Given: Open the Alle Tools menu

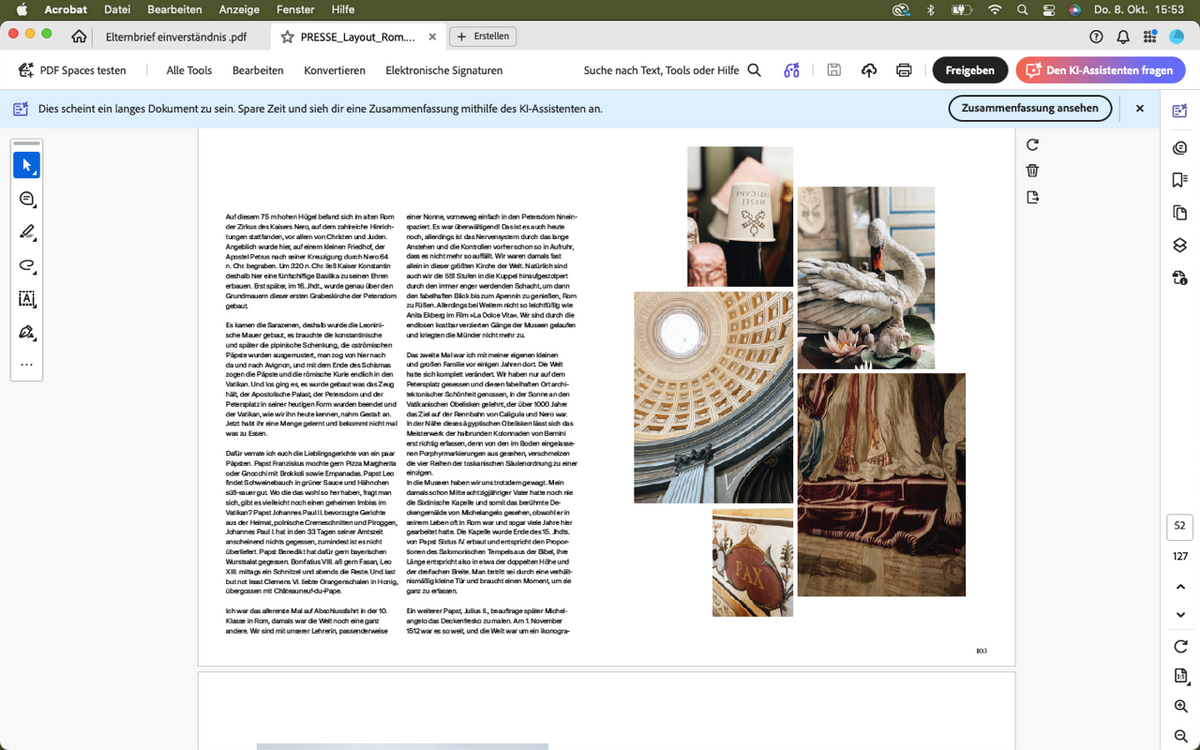Looking at the screenshot, I should coord(189,70).
